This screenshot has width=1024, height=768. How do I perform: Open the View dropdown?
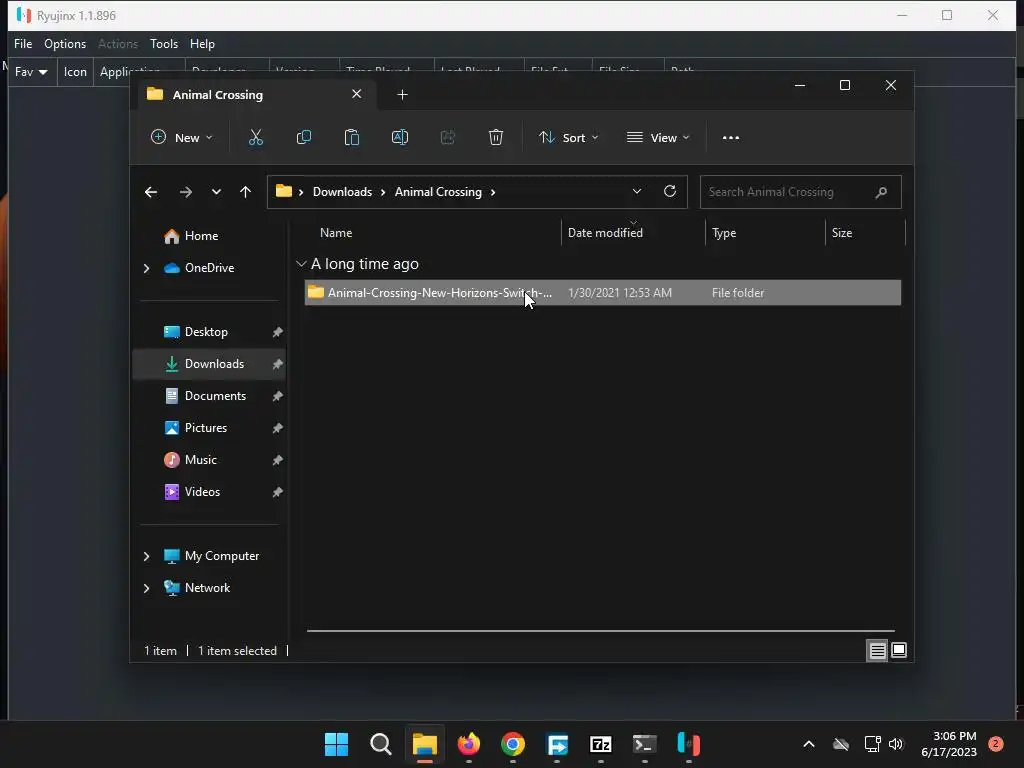coord(658,138)
